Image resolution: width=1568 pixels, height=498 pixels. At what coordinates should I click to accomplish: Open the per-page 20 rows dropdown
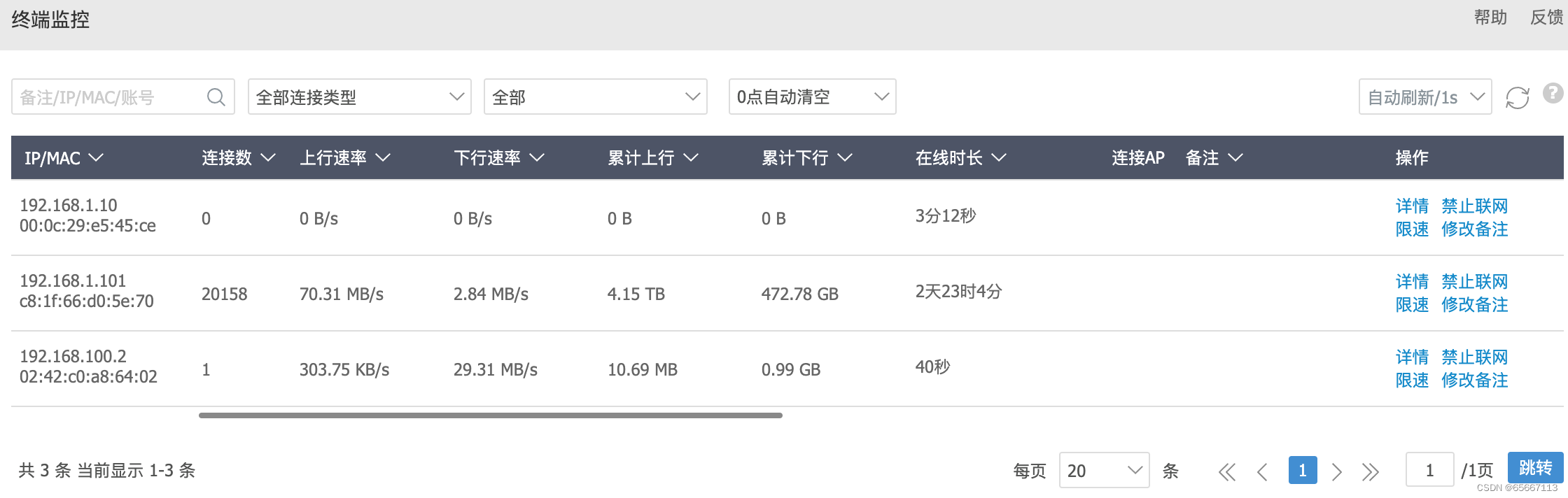click(1104, 470)
